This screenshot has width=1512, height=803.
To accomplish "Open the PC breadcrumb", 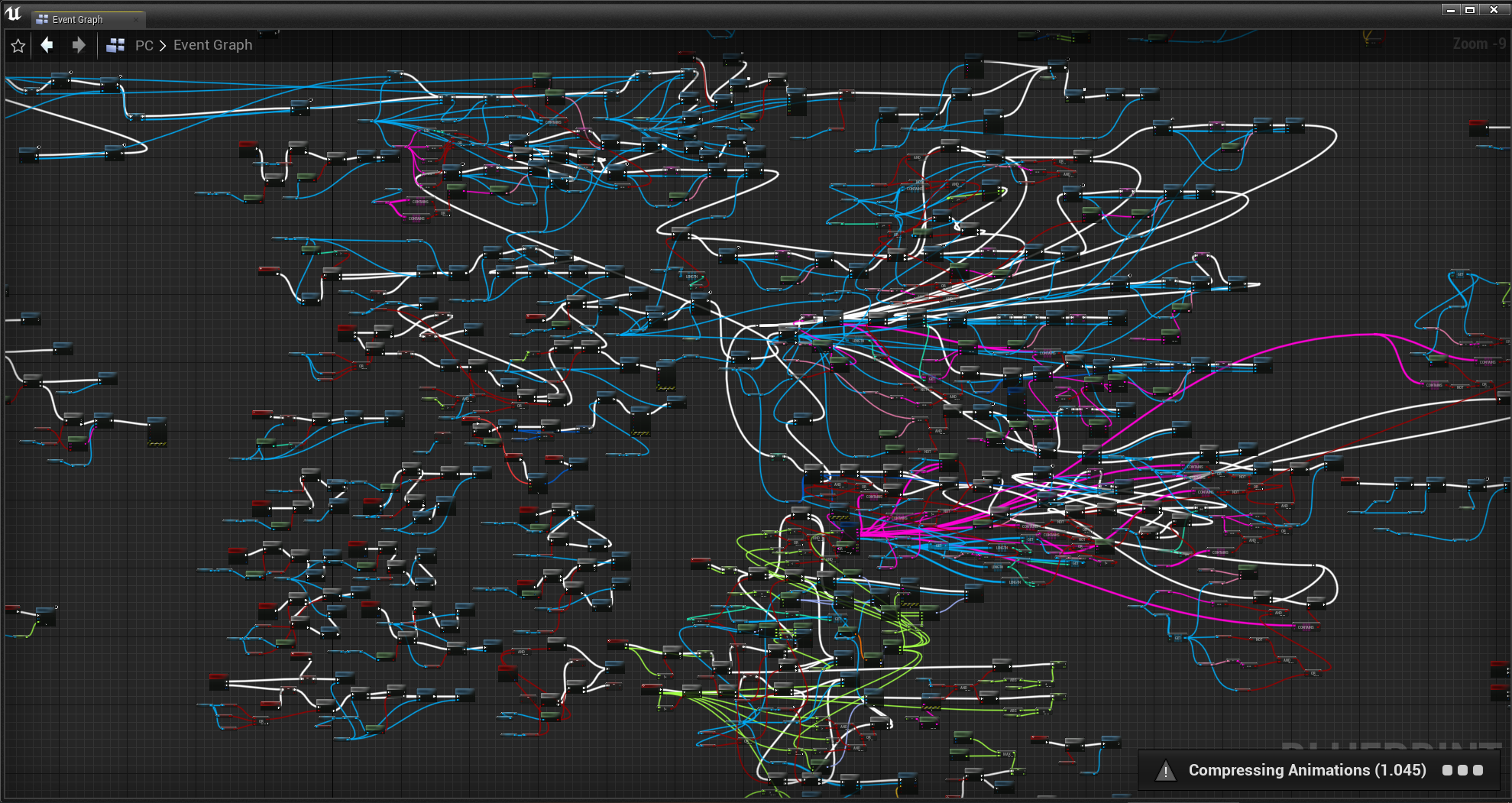I will click(144, 45).
